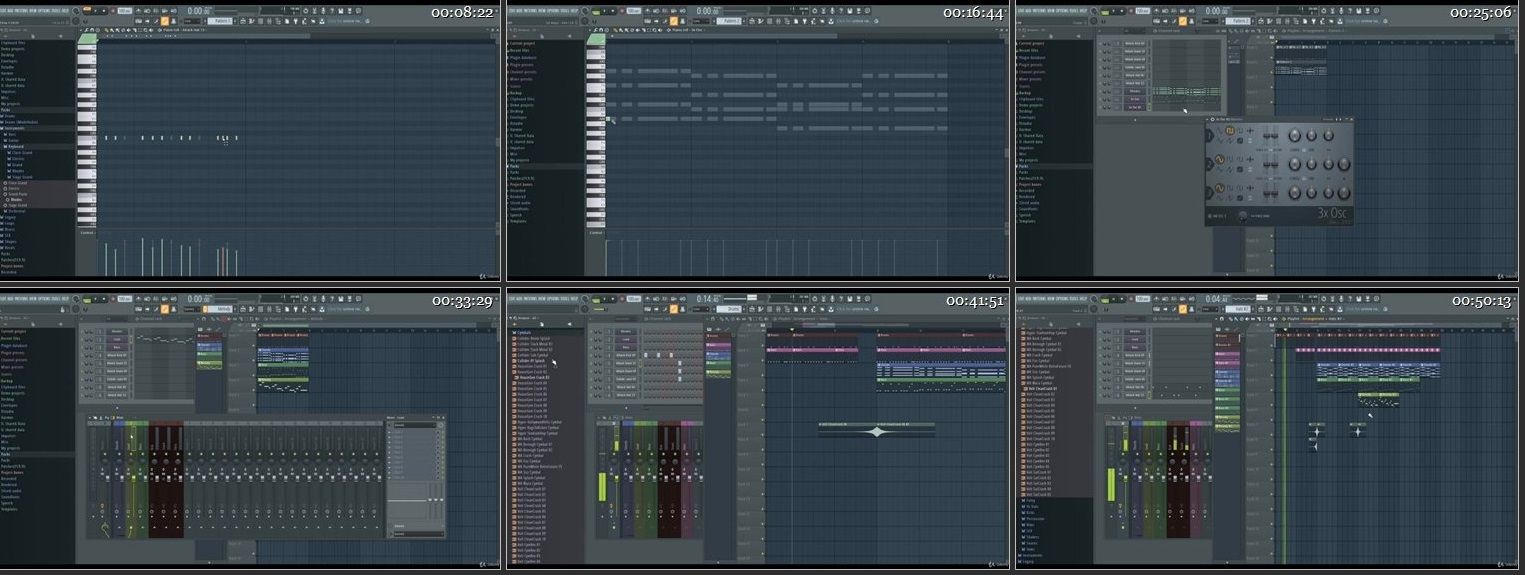
Task: Mute the top channel in the 00:33:29 channel rack
Action: (x=86, y=331)
